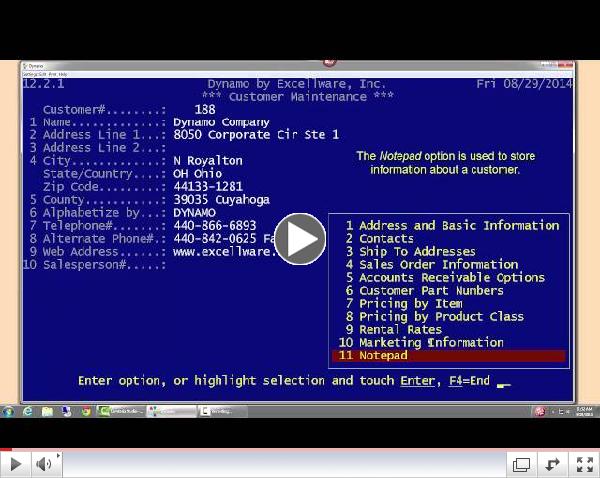Open Internet Explorer from the taskbar

(x=28, y=411)
